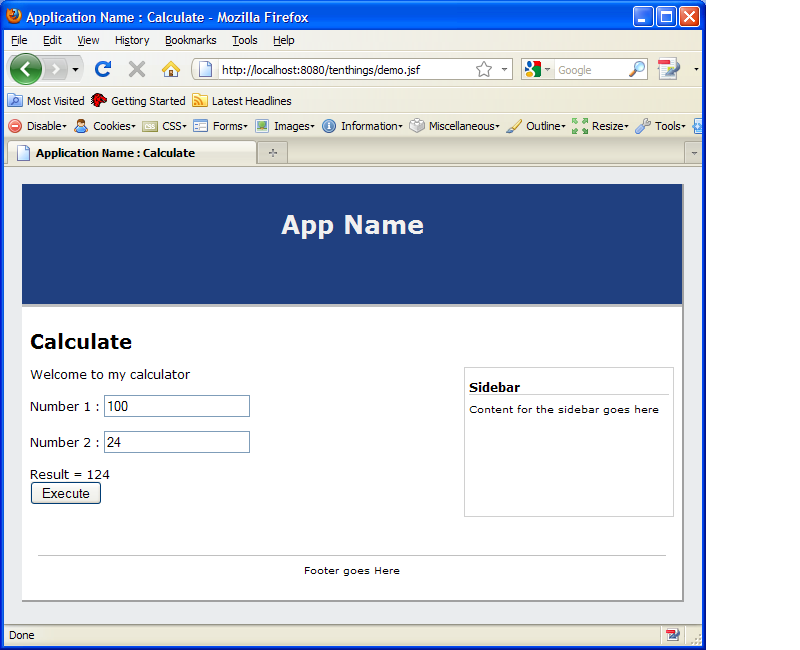Open the File menu

pos(19,40)
